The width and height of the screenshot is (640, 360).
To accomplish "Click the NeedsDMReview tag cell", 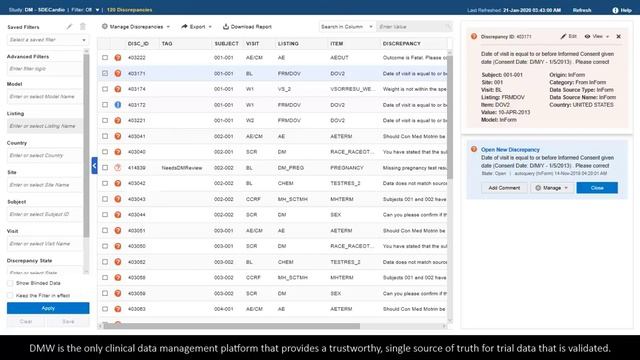I will coord(182,168).
